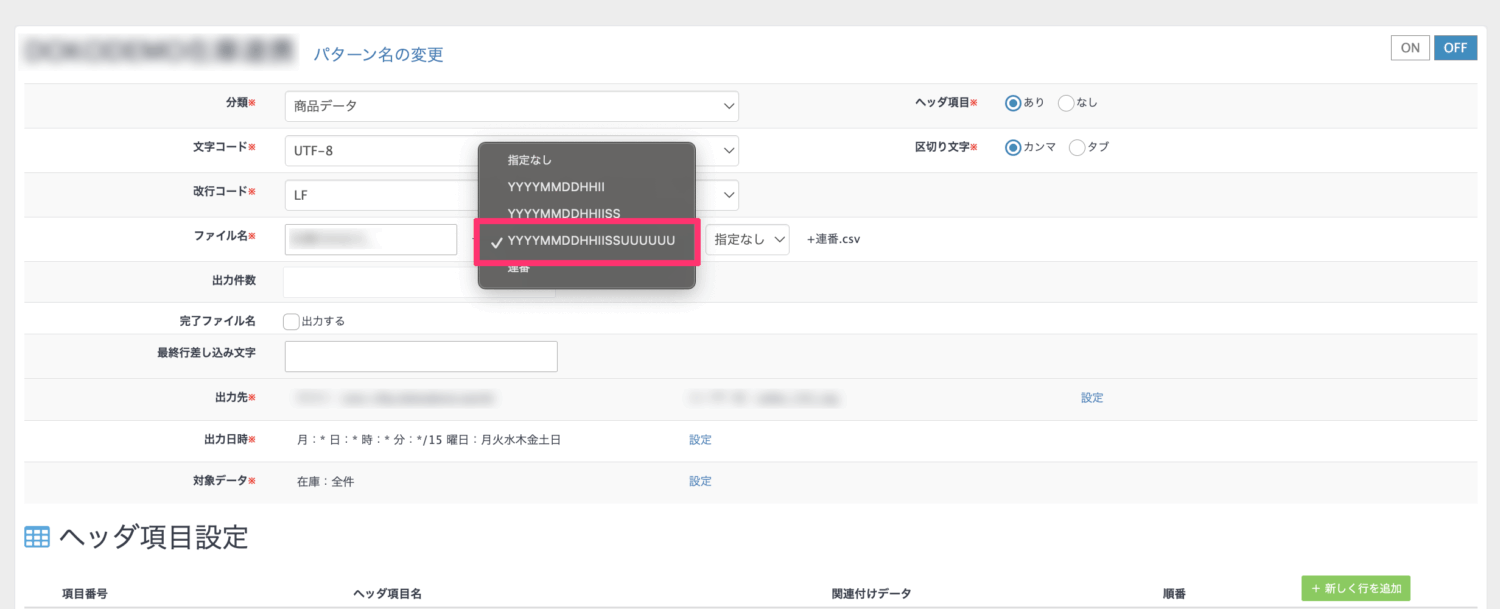The width and height of the screenshot is (1500, 609).
Task: Select ヘッダ項目 なし radio button
Action: tap(1066, 103)
